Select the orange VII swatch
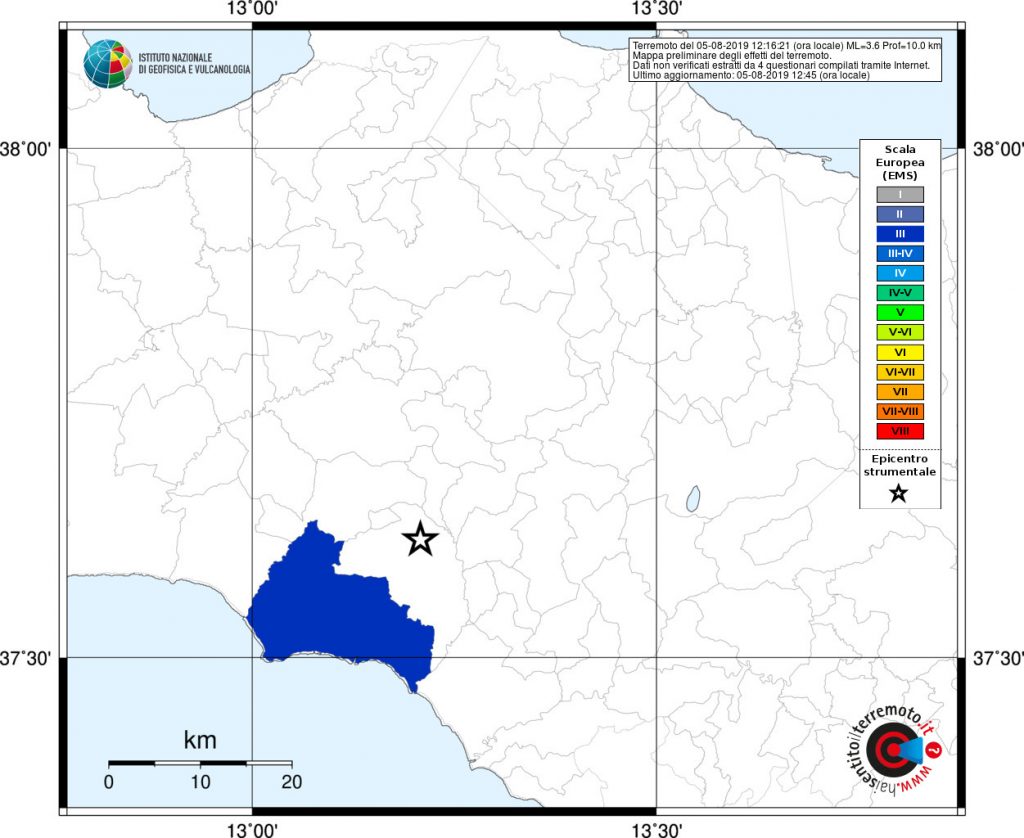The width and height of the screenshot is (1024, 838). click(x=900, y=392)
